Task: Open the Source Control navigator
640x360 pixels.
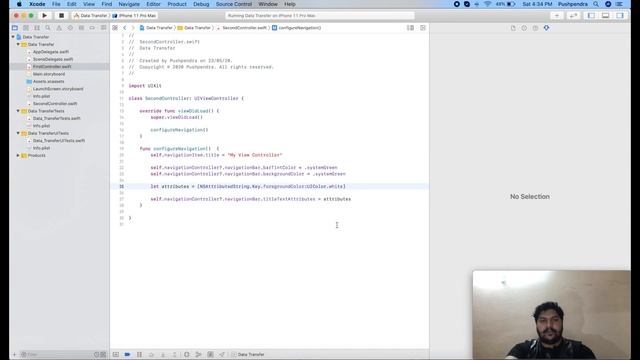Action: coord(26,28)
